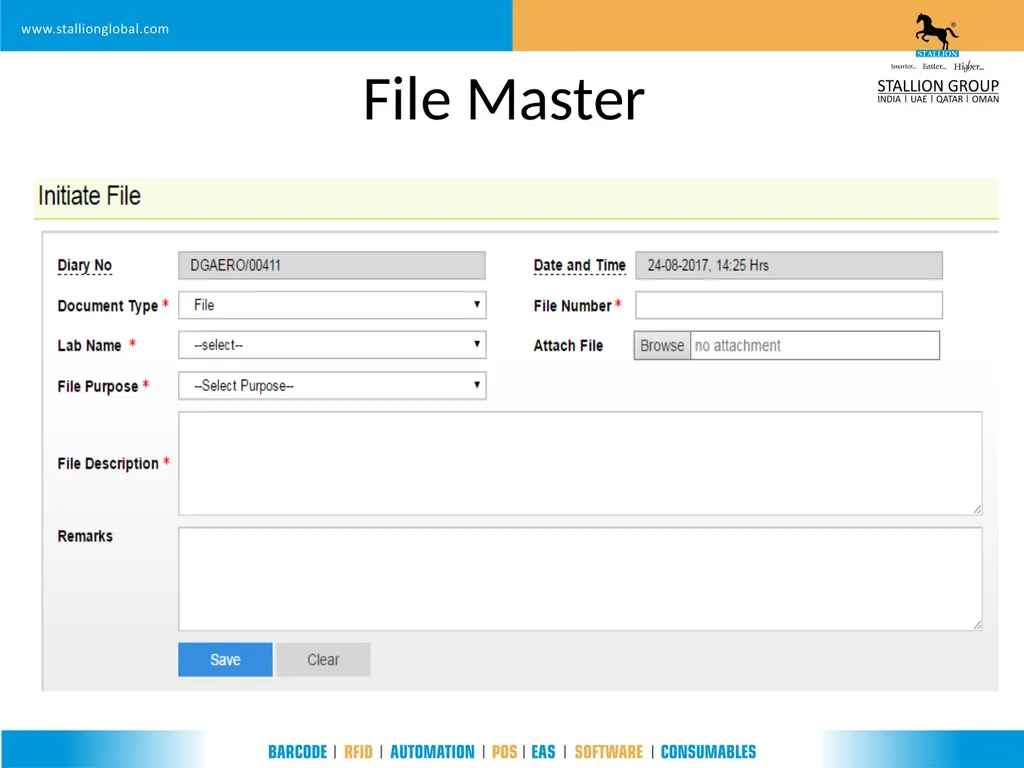
Task: Save the file form
Action: (x=225, y=660)
